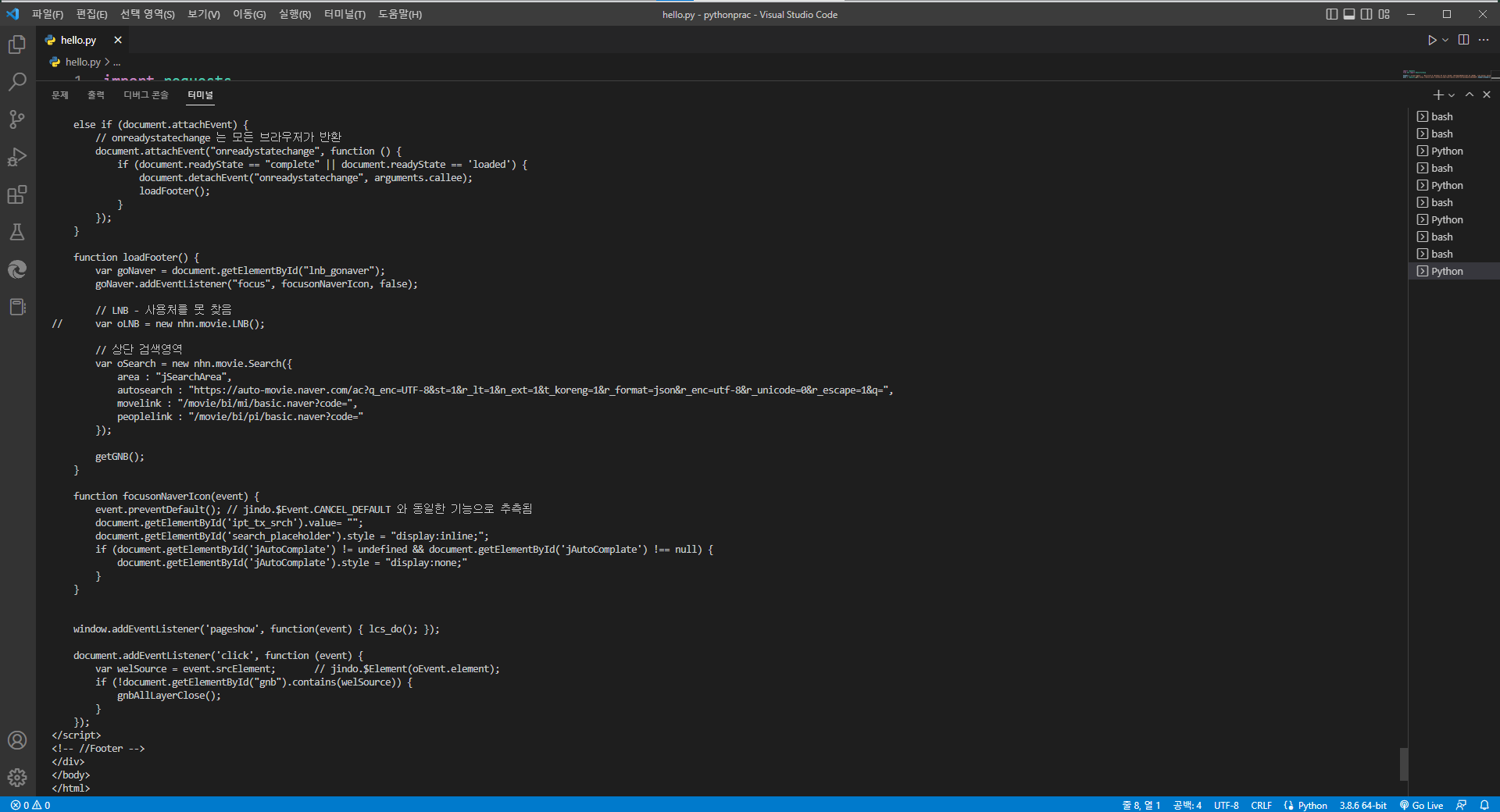Open the Manage settings gear icon
The height and width of the screenshot is (812, 1500).
point(17,778)
